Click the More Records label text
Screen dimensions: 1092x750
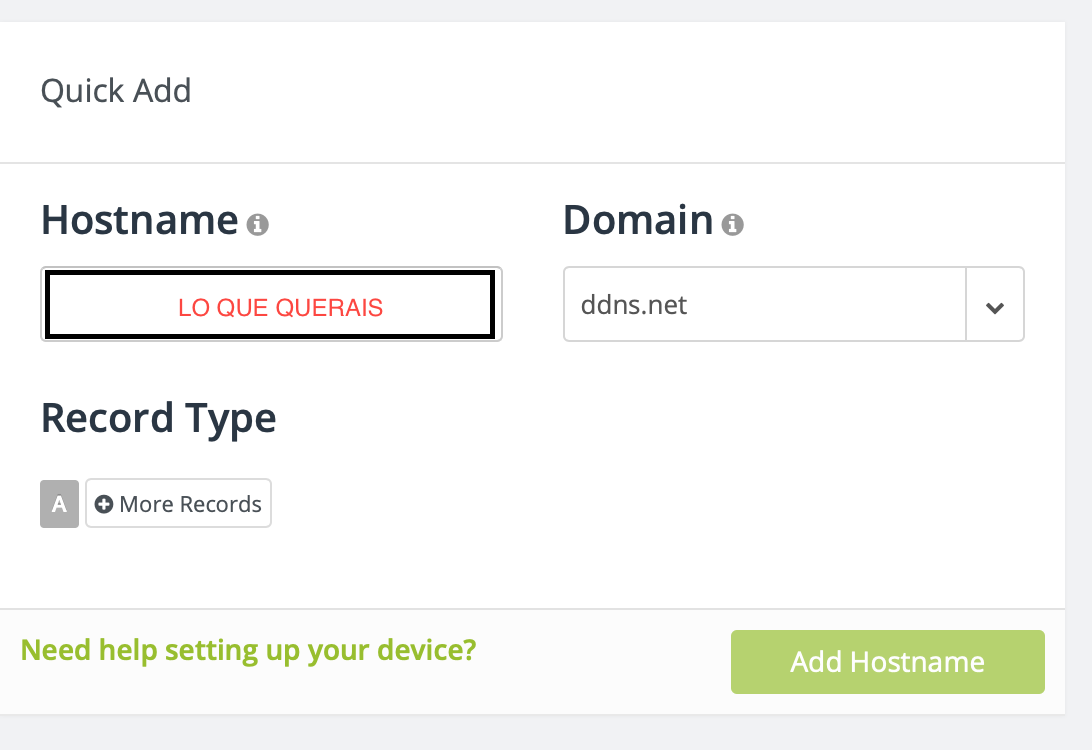(190, 504)
